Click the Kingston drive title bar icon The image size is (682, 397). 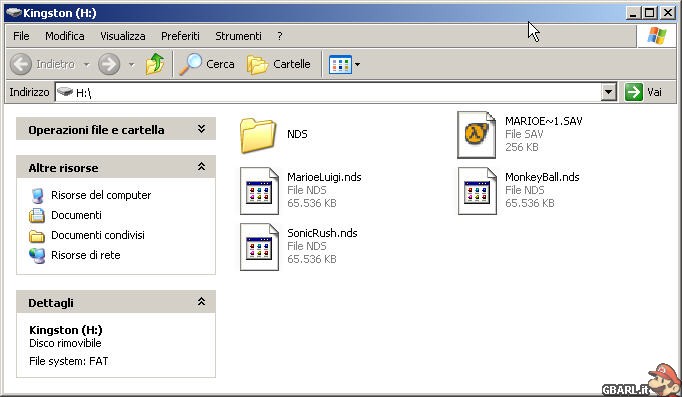pyautogui.click(x=13, y=13)
